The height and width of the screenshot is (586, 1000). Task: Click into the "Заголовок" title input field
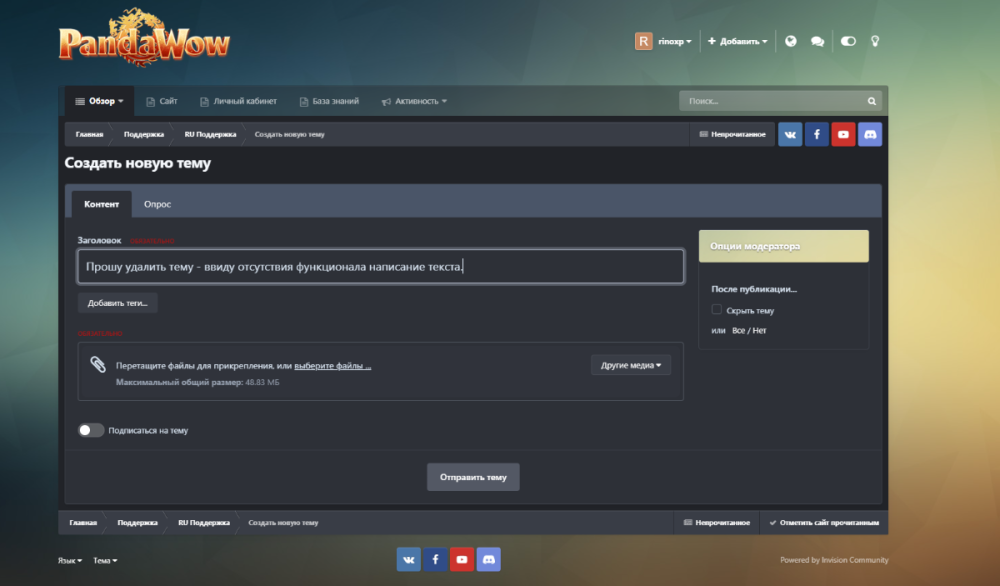point(380,267)
